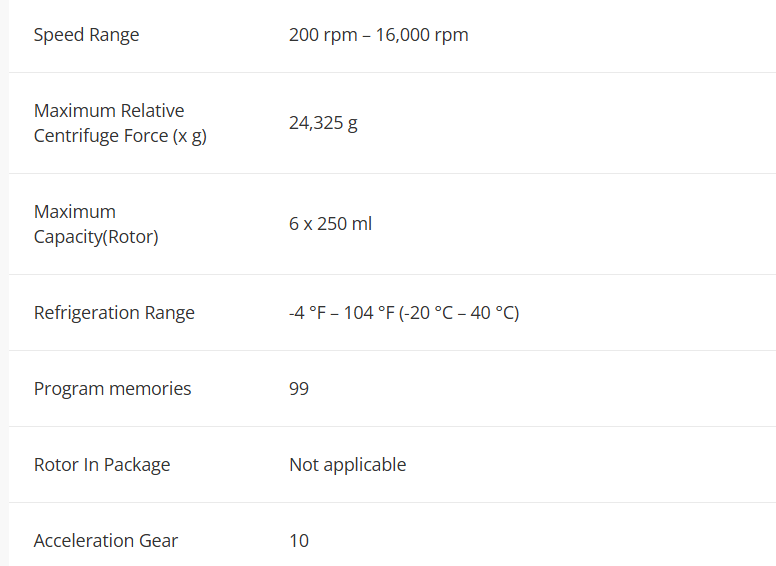Select the (-20 °C – 40 °C) range
The height and width of the screenshot is (566, 776).
[461, 313]
